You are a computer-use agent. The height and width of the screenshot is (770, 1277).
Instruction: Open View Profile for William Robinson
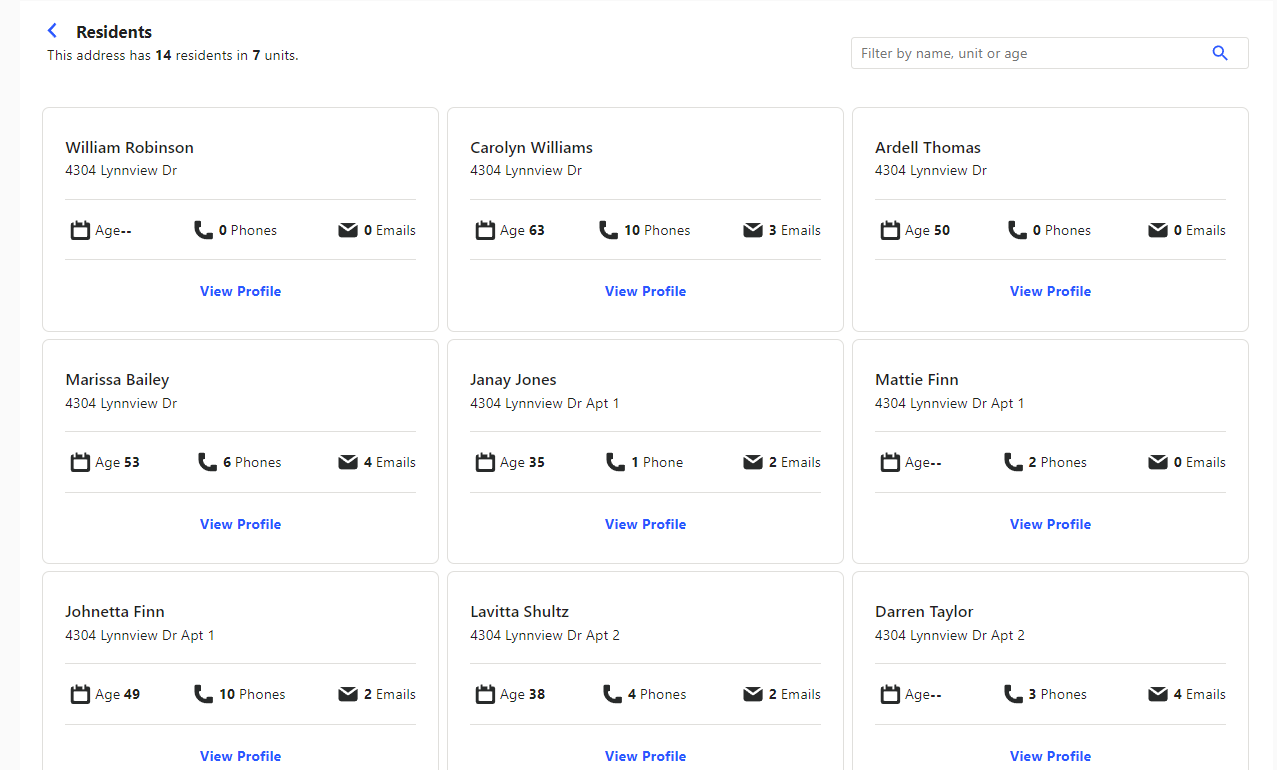(240, 291)
